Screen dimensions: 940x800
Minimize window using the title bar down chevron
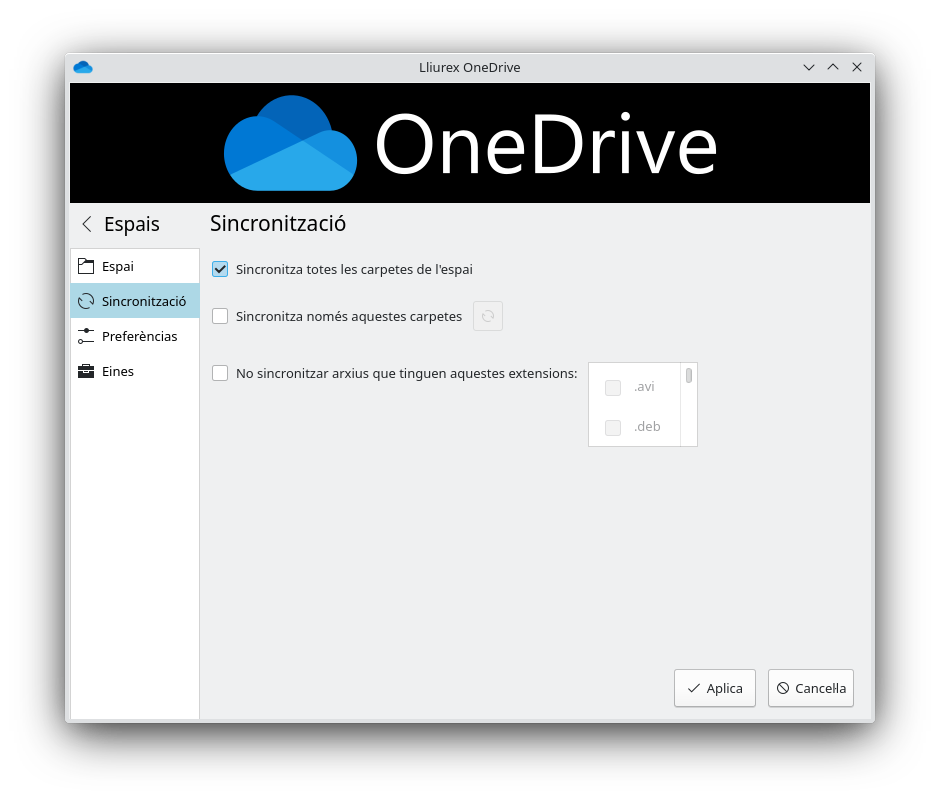pyautogui.click(x=809, y=67)
